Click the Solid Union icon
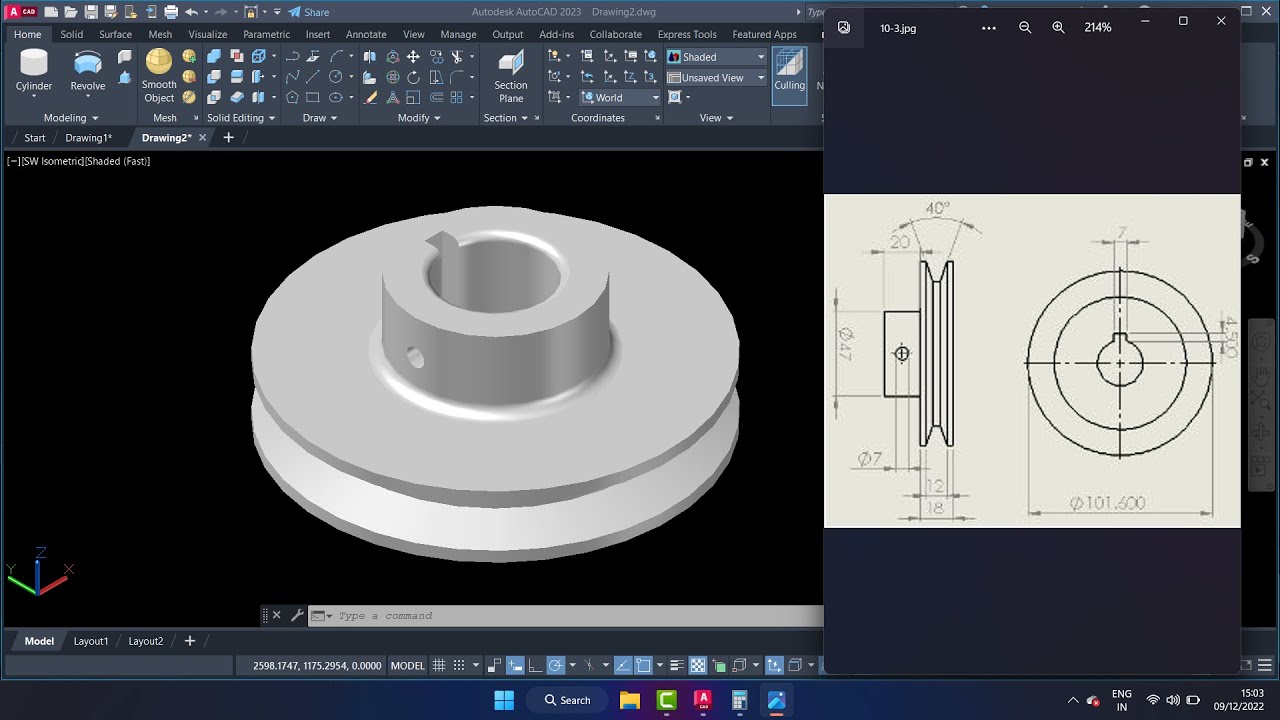 [214, 56]
